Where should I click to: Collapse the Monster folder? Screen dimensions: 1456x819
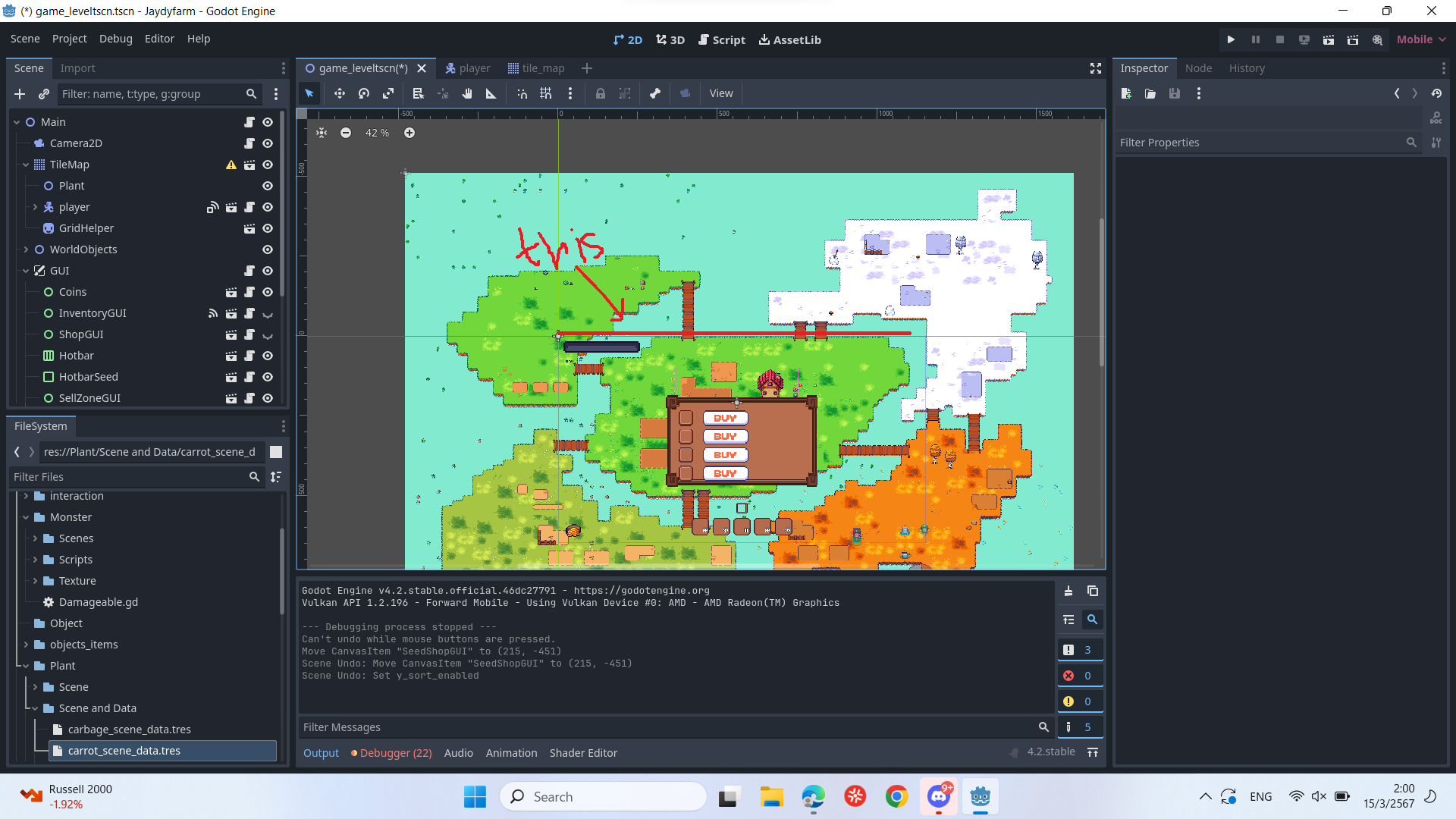(26, 517)
